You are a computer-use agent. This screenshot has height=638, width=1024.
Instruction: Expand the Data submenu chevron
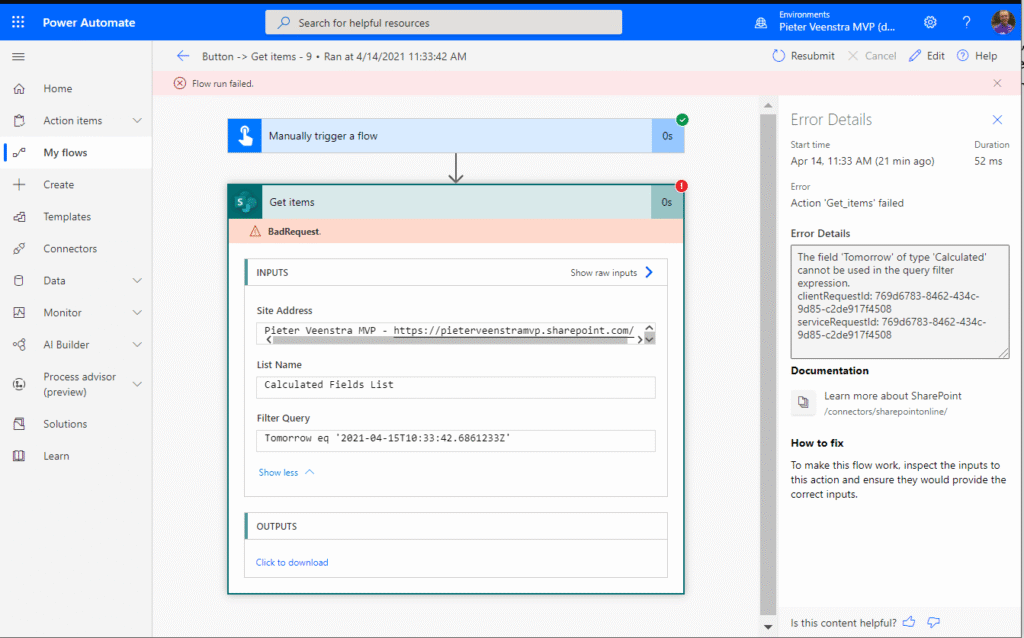(137, 280)
